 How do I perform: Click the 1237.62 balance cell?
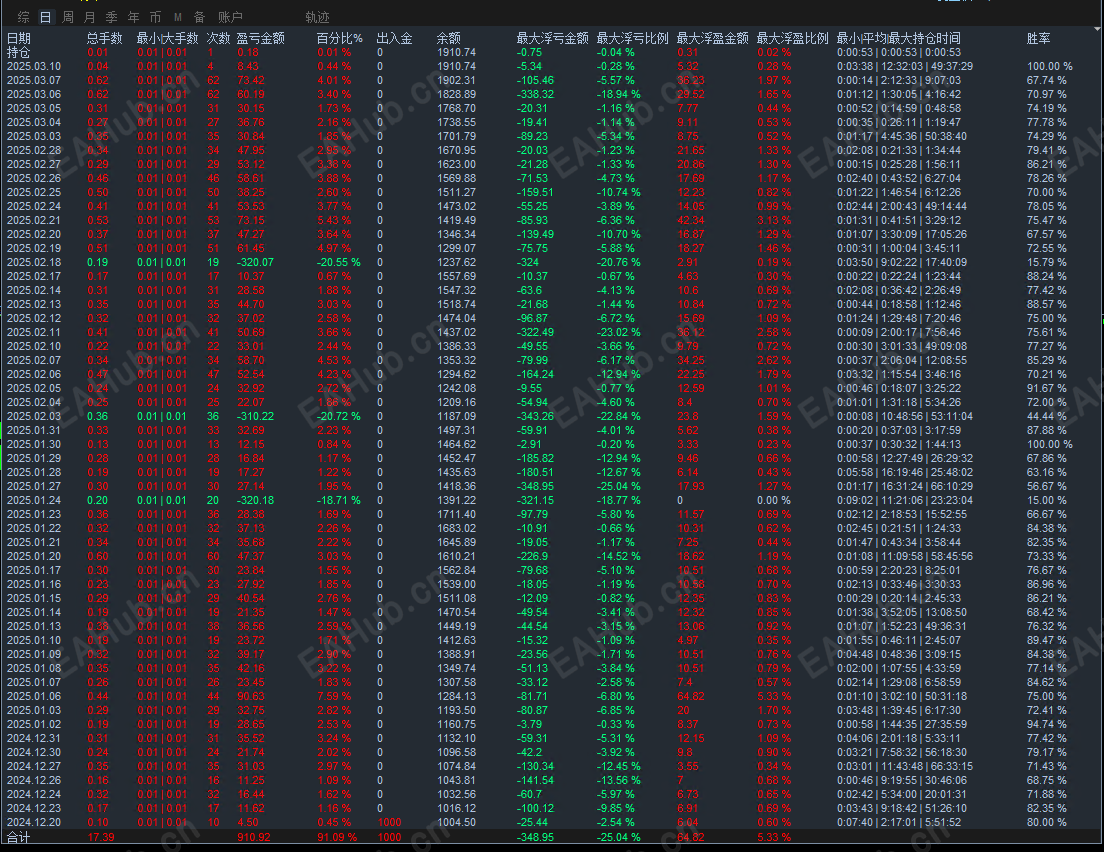pyautogui.click(x=456, y=262)
